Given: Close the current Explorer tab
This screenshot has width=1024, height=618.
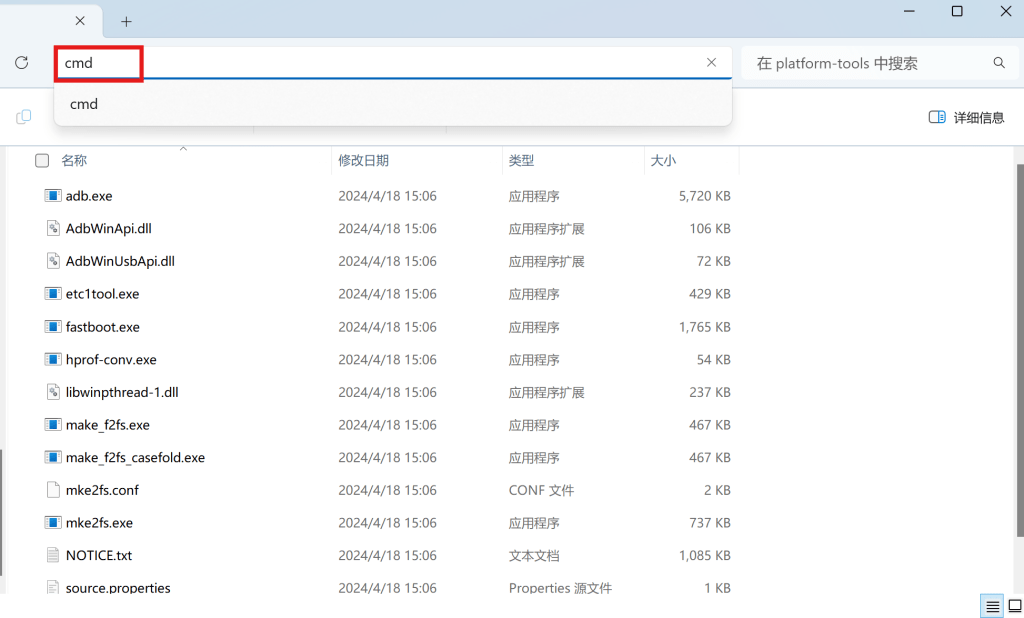Looking at the screenshot, I should (80, 21).
